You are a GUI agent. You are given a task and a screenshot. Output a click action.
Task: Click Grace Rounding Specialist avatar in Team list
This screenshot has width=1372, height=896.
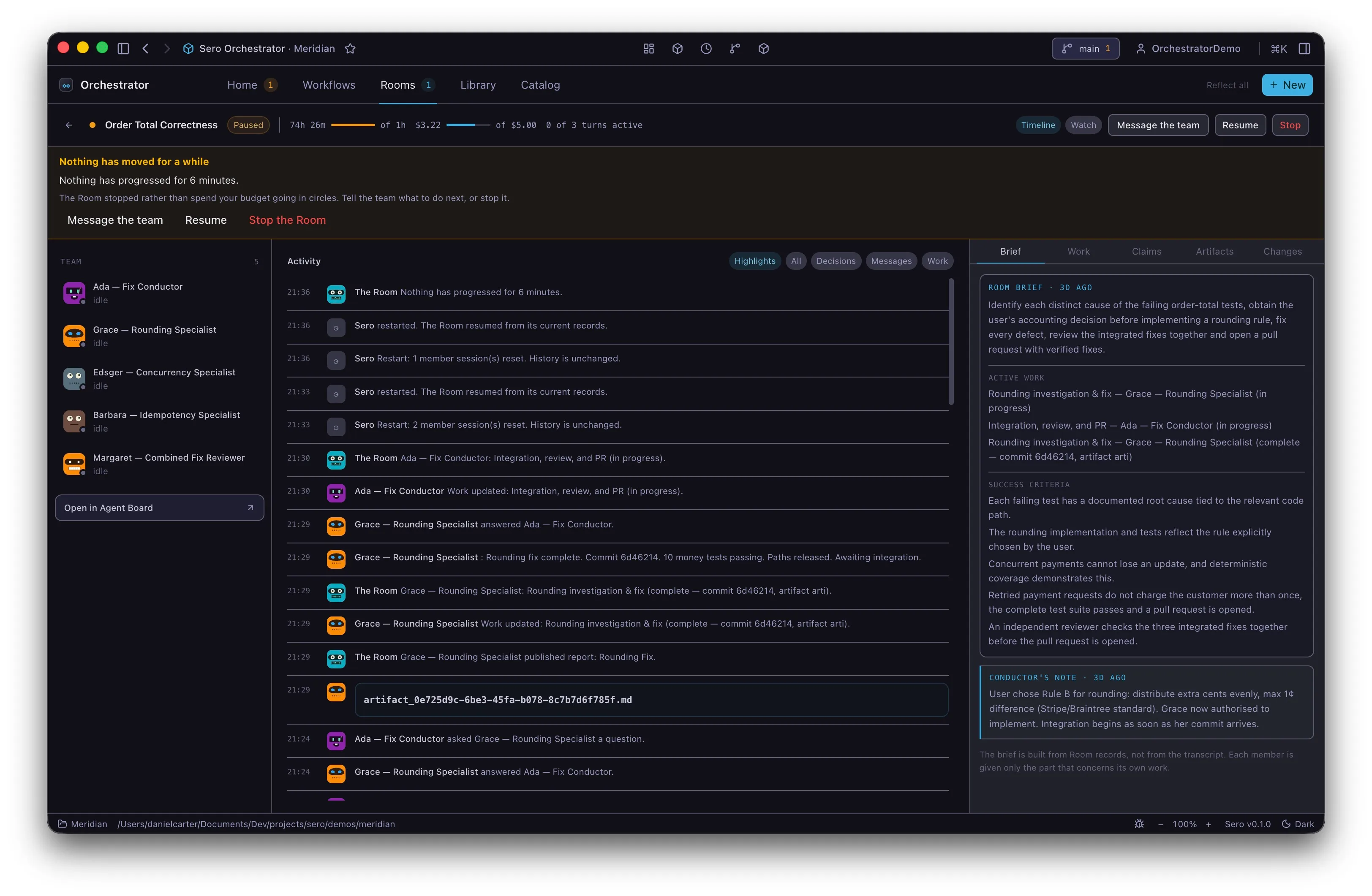74,336
